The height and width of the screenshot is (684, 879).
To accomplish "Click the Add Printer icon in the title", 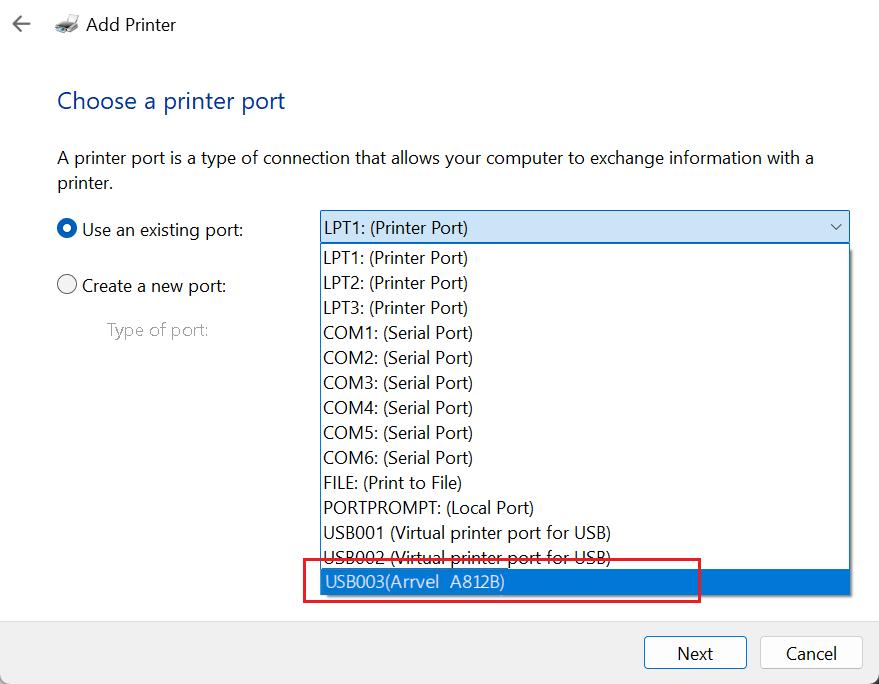I will 67,25.
